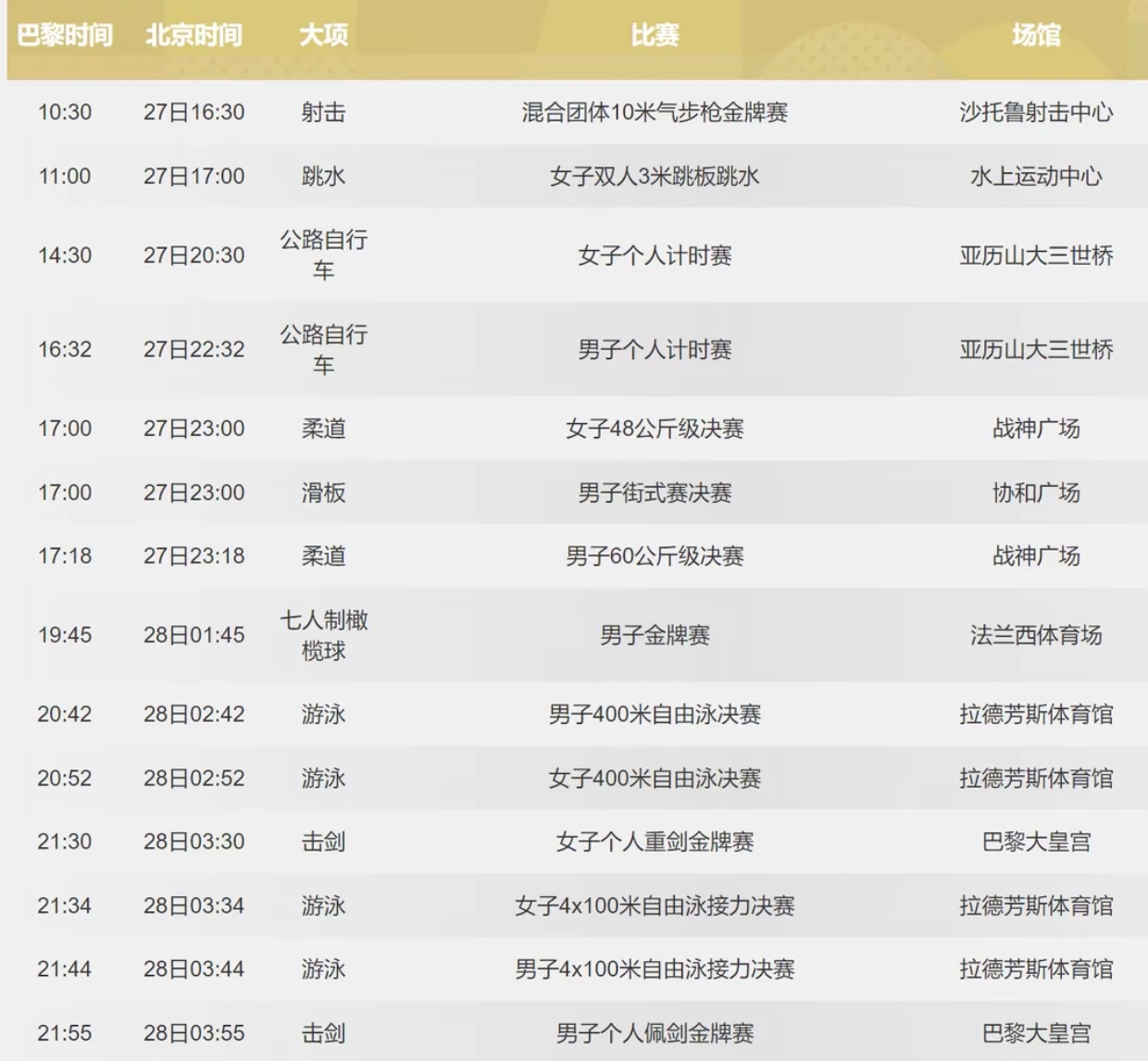Screen dimensions: 1148x1061
Task: Select the 大项 column header
Action: pyautogui.click(x=323, y=35)
